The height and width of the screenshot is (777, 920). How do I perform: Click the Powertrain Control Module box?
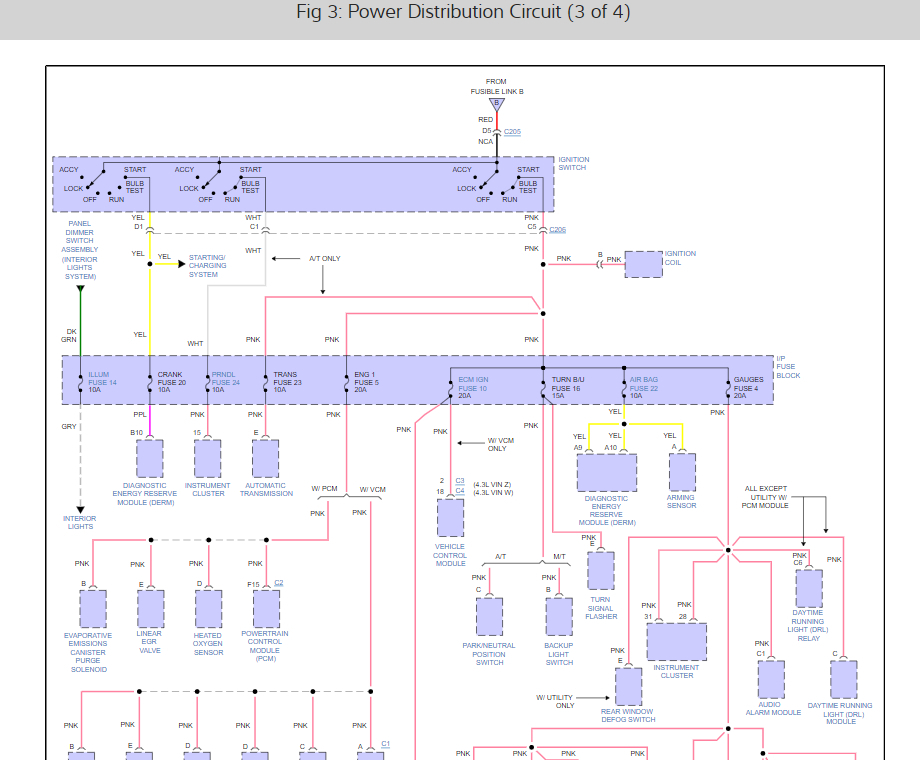coord(265,608)
